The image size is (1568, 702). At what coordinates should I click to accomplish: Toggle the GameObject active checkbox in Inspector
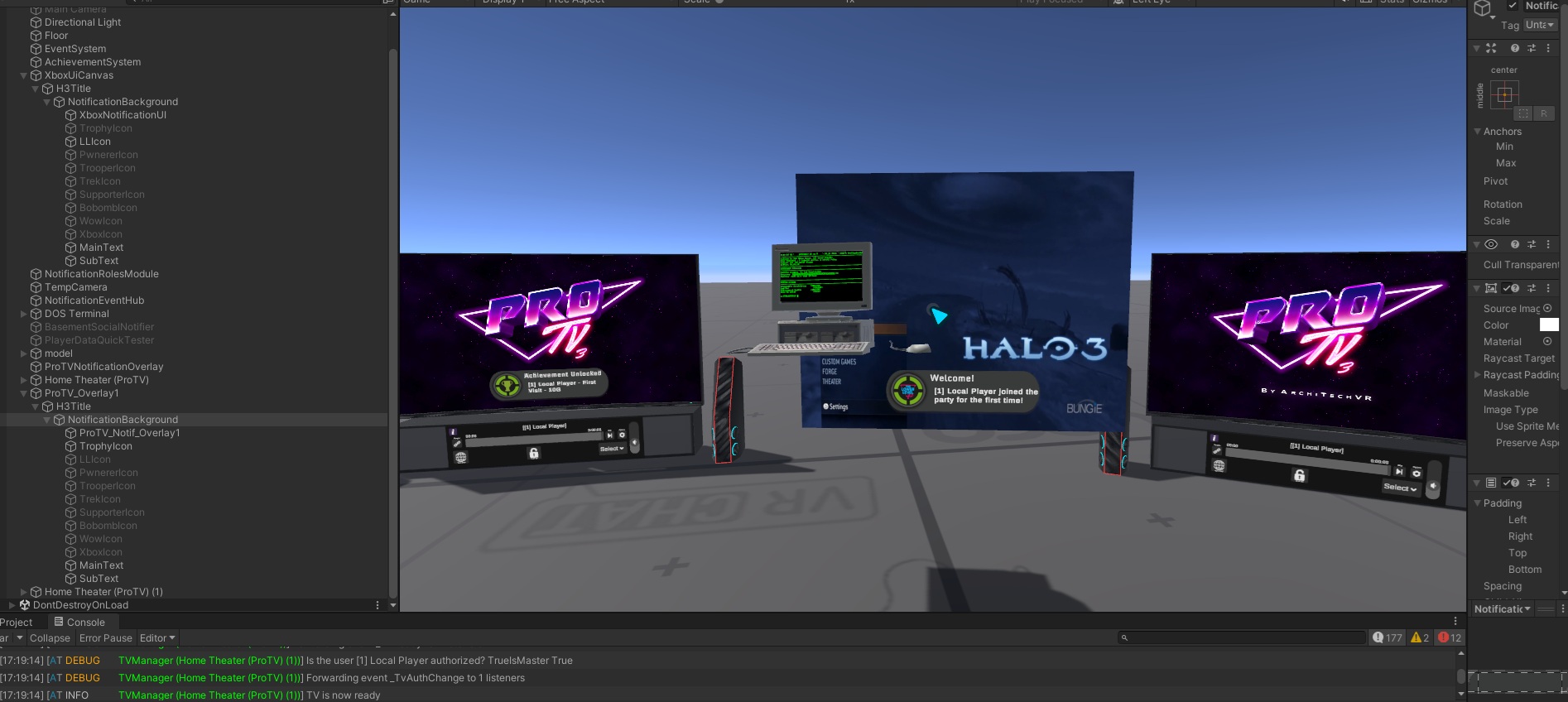(1513, 6)
